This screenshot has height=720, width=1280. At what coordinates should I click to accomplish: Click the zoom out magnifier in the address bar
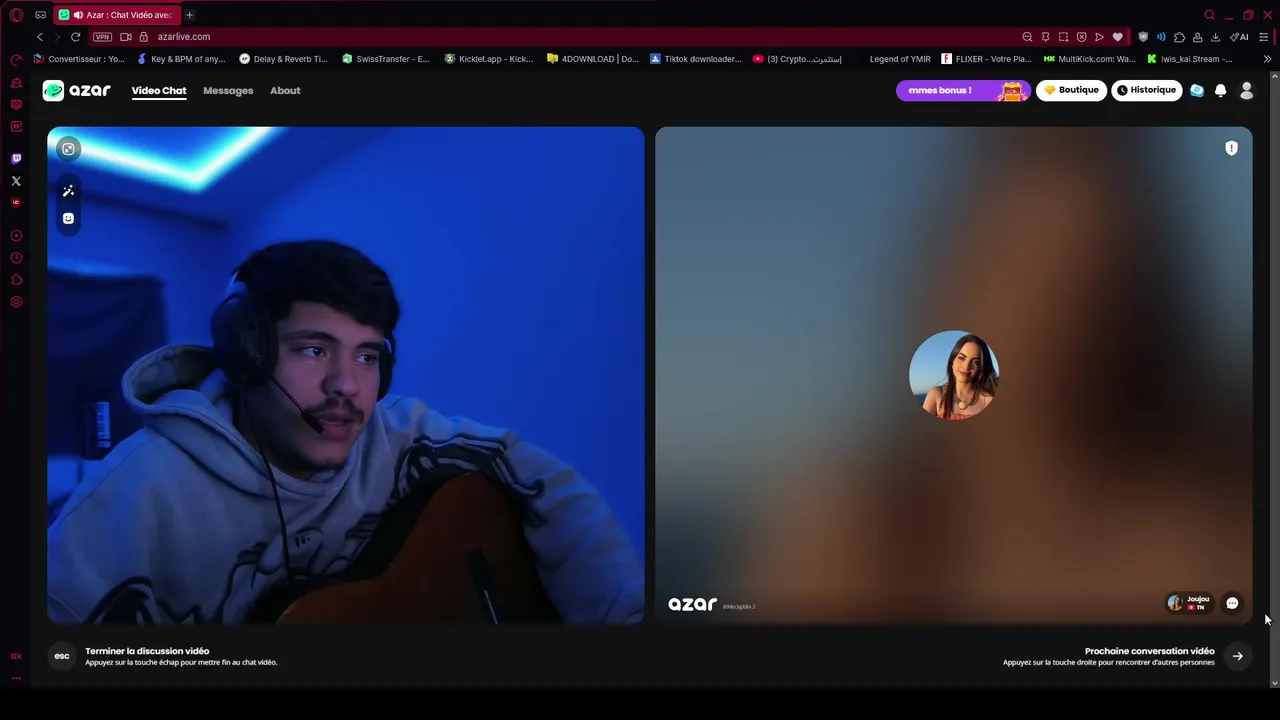1027,37
